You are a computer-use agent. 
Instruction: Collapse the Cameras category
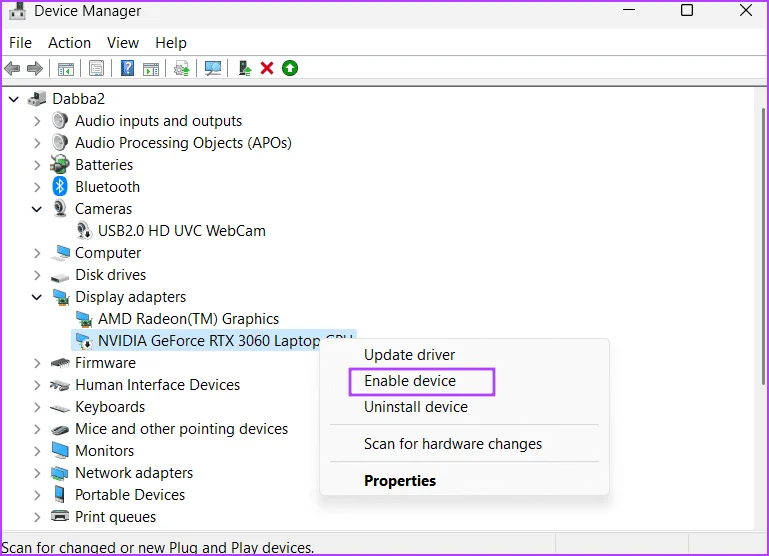pyautogui.click(x=37, y=209)
